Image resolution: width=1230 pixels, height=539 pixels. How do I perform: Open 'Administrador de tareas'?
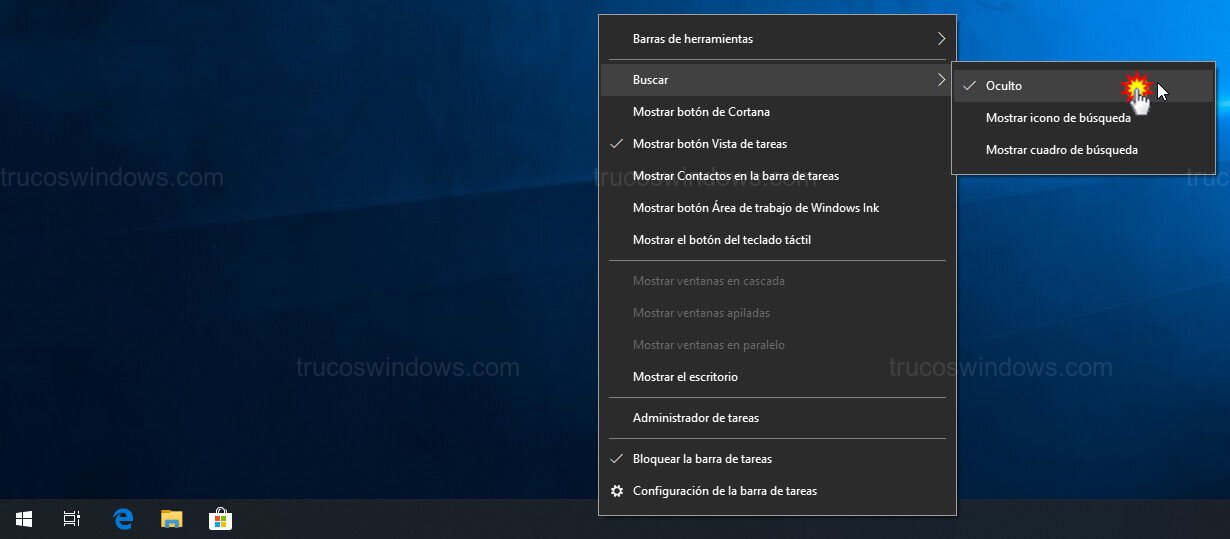coord(695,418)
